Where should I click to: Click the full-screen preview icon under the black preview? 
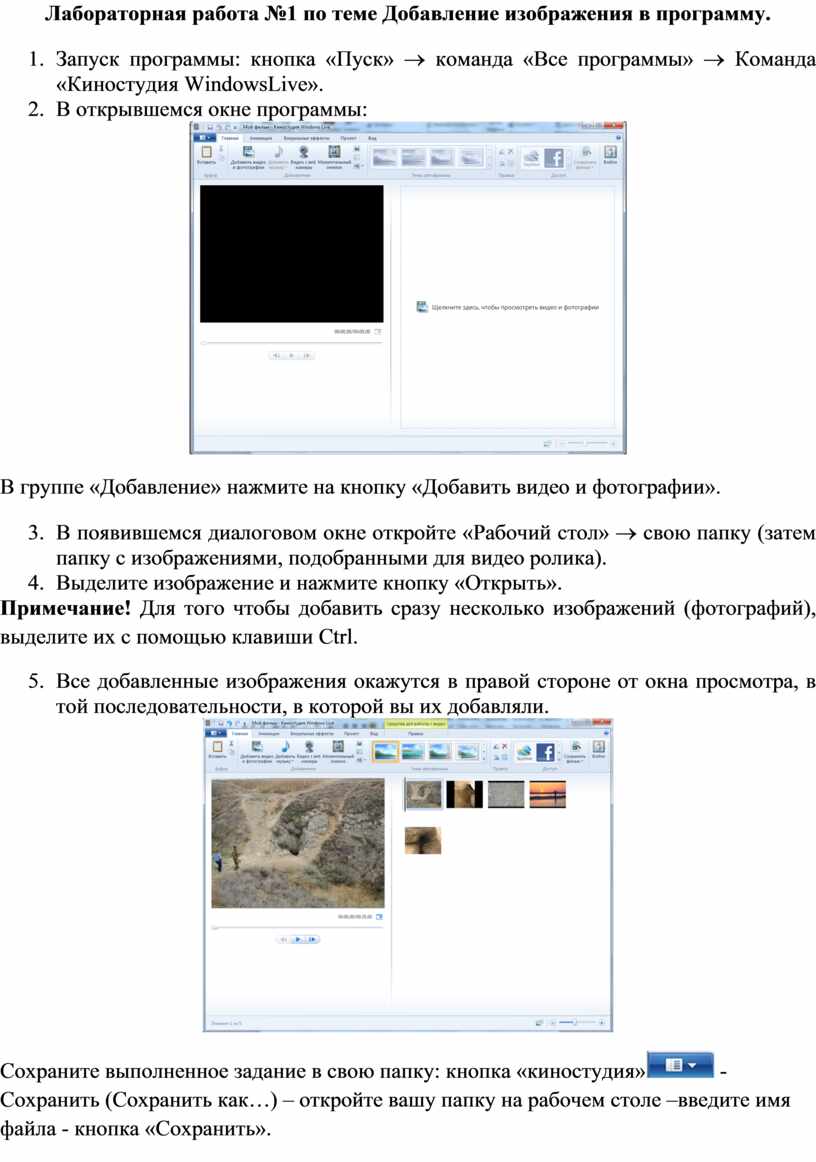378,331
